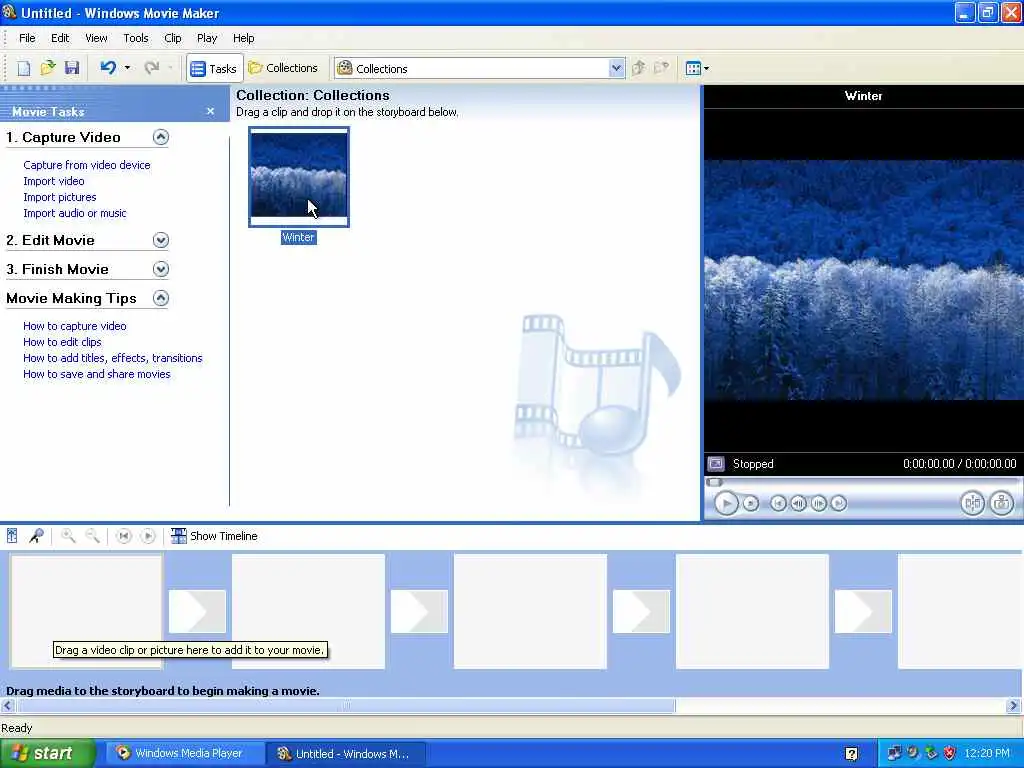Close the Movie Tasks pane
Image resolution: width=1024 pixels, height=768 pixels.
point(210,111)
